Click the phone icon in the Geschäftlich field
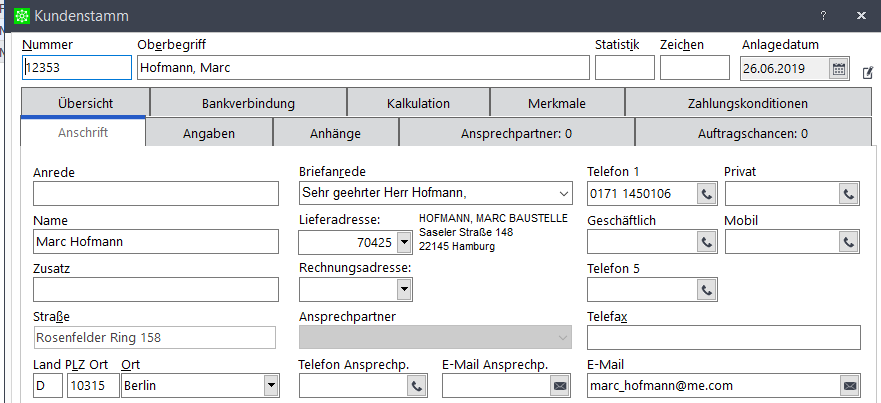The height and width of the screenshot is (403, 881). [x=707, y=242]
